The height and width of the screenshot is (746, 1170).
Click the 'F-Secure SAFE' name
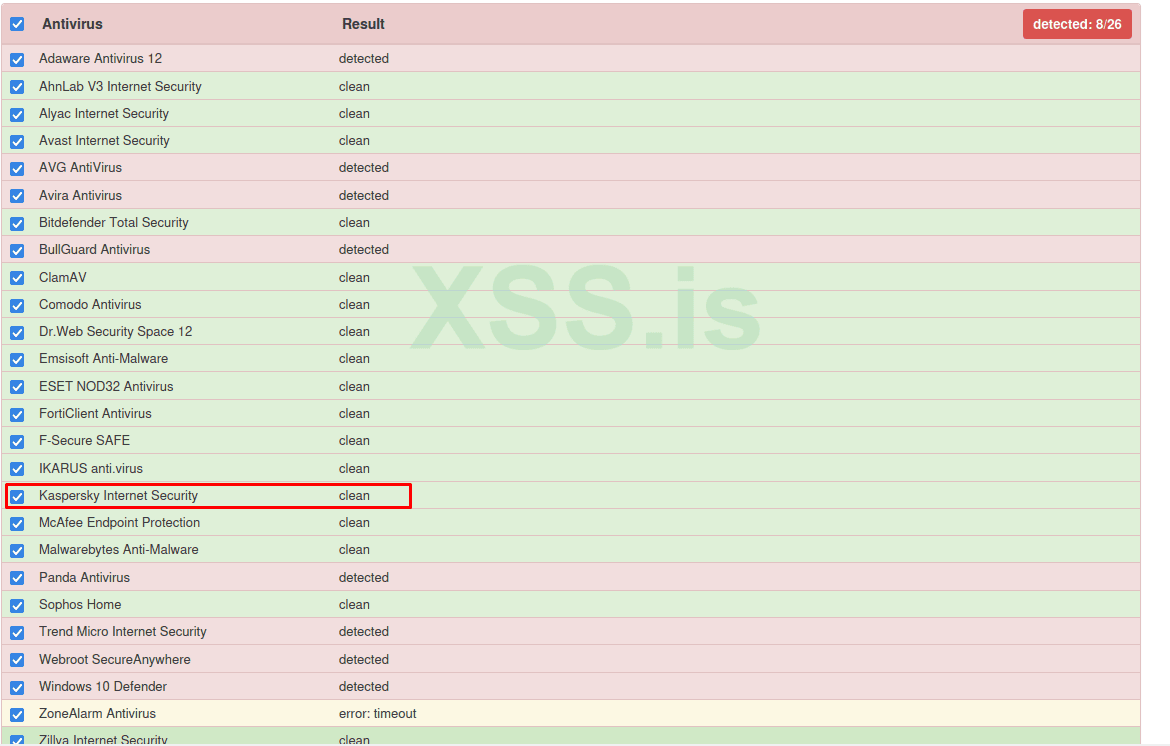click(x=84, y=440)
